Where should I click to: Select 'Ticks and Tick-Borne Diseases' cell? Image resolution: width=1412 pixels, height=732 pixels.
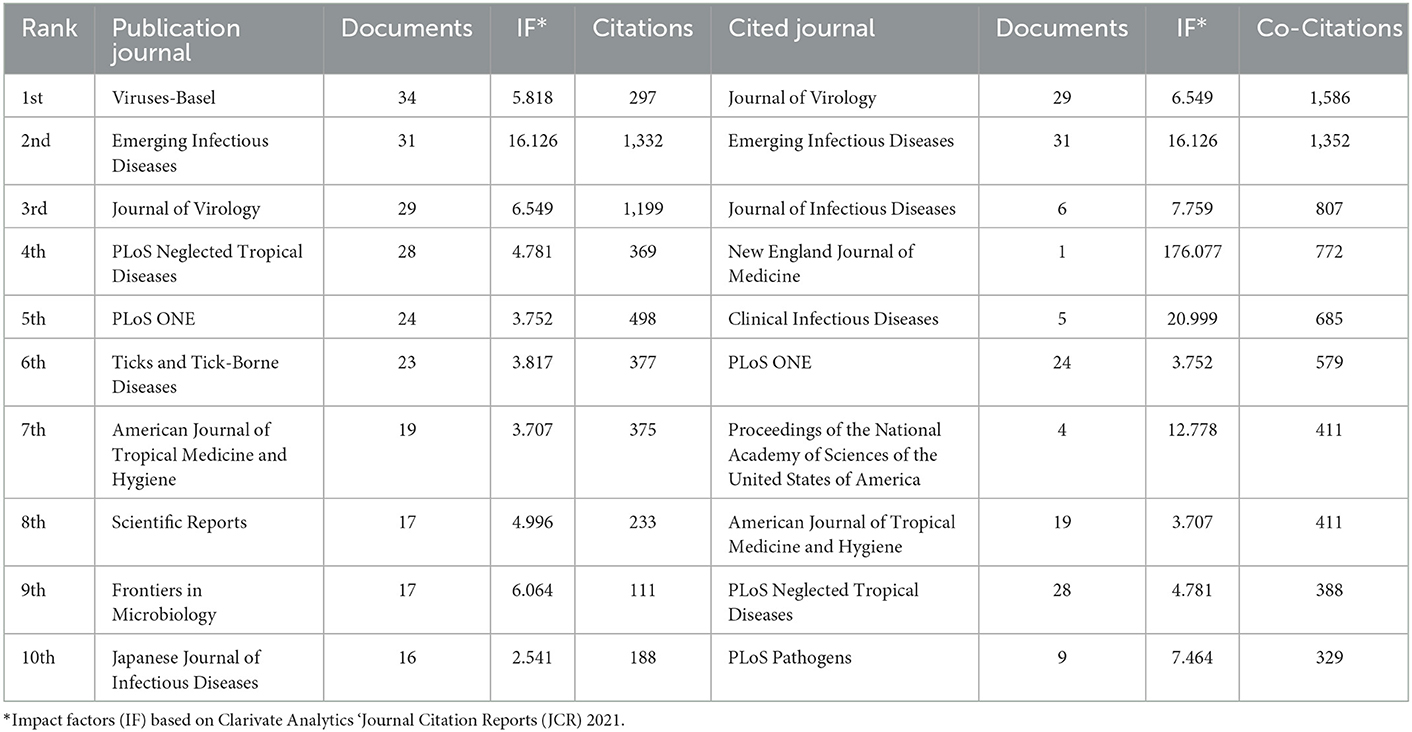tap(195, 375)
